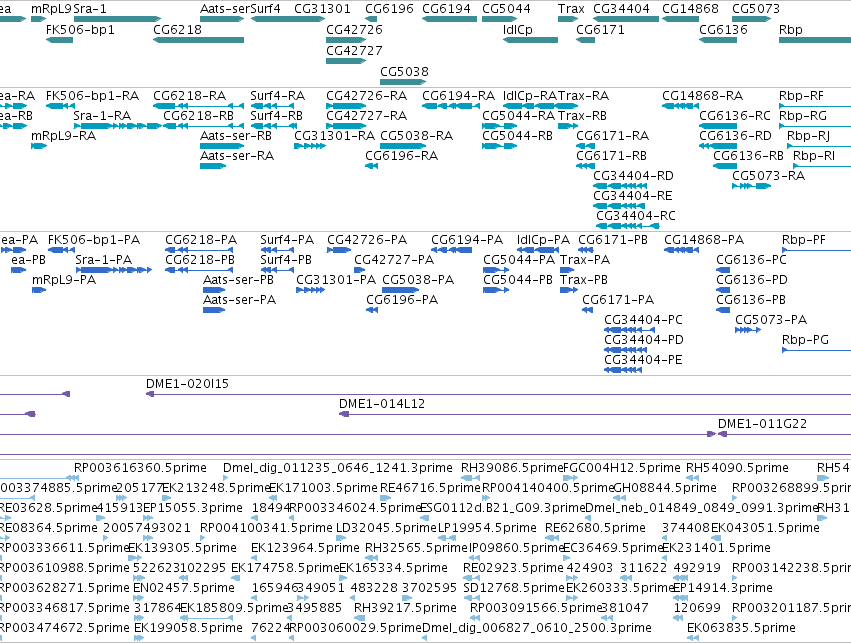Click EST EK171003.5prime

point(323,488)
